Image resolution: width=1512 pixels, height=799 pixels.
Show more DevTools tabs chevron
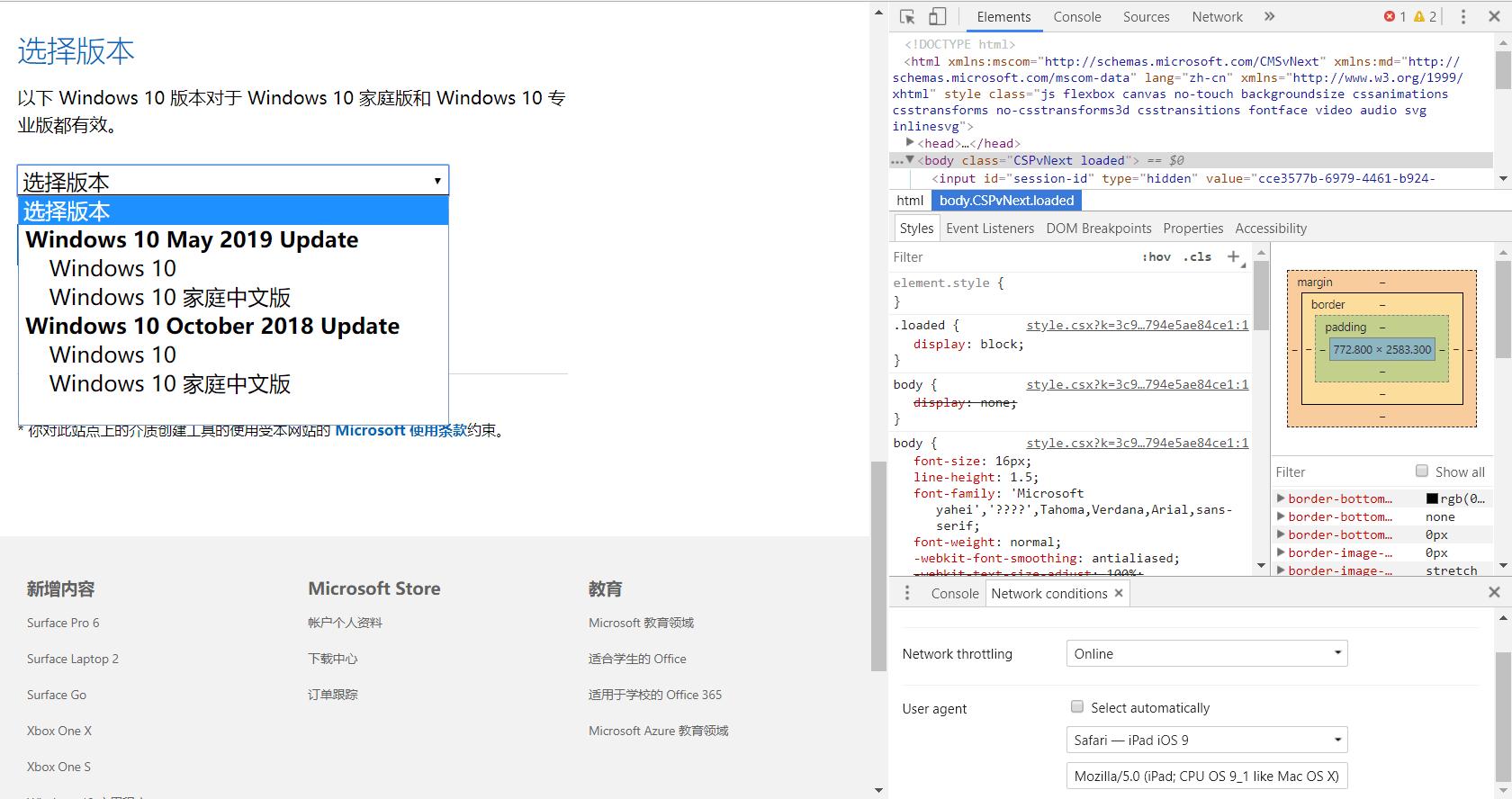coord(1269,16)
